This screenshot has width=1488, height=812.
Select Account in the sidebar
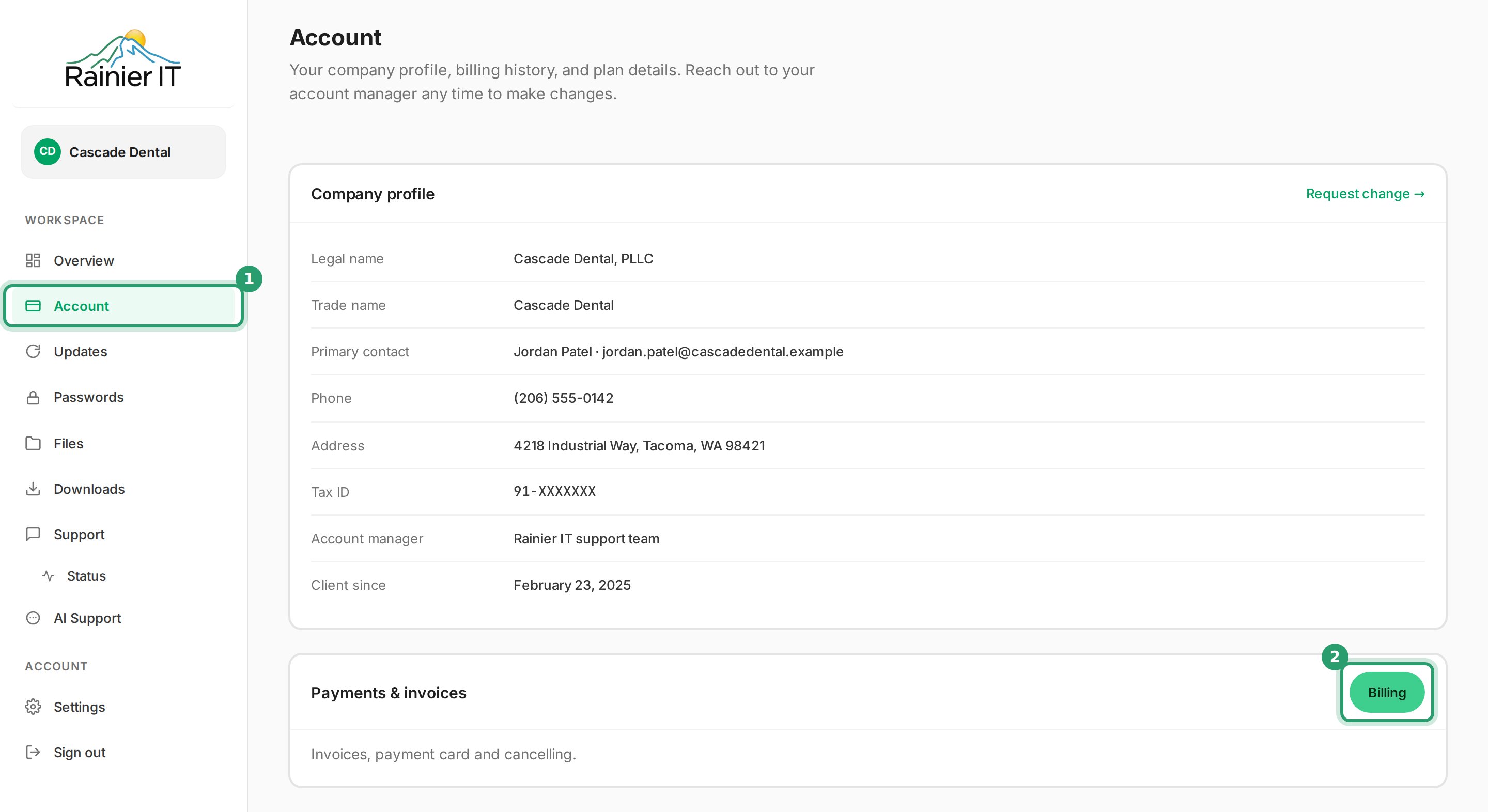pos(123,305)
